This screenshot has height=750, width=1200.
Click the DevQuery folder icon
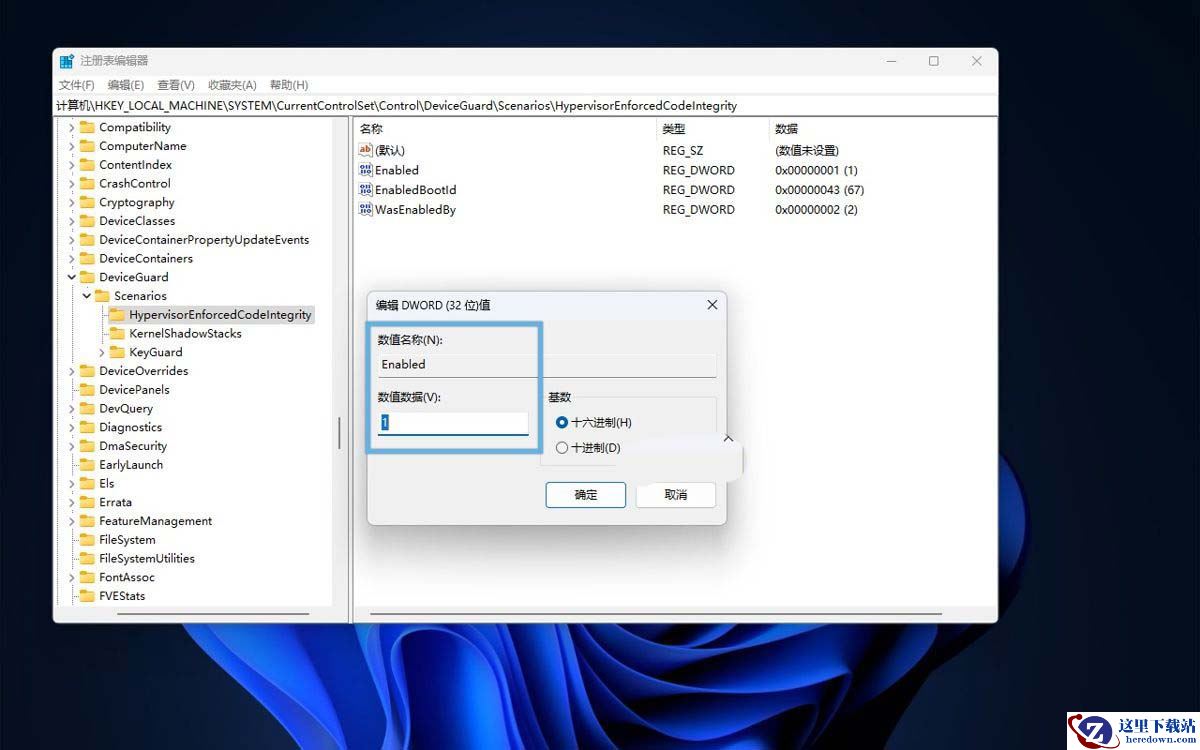point(87,408)
